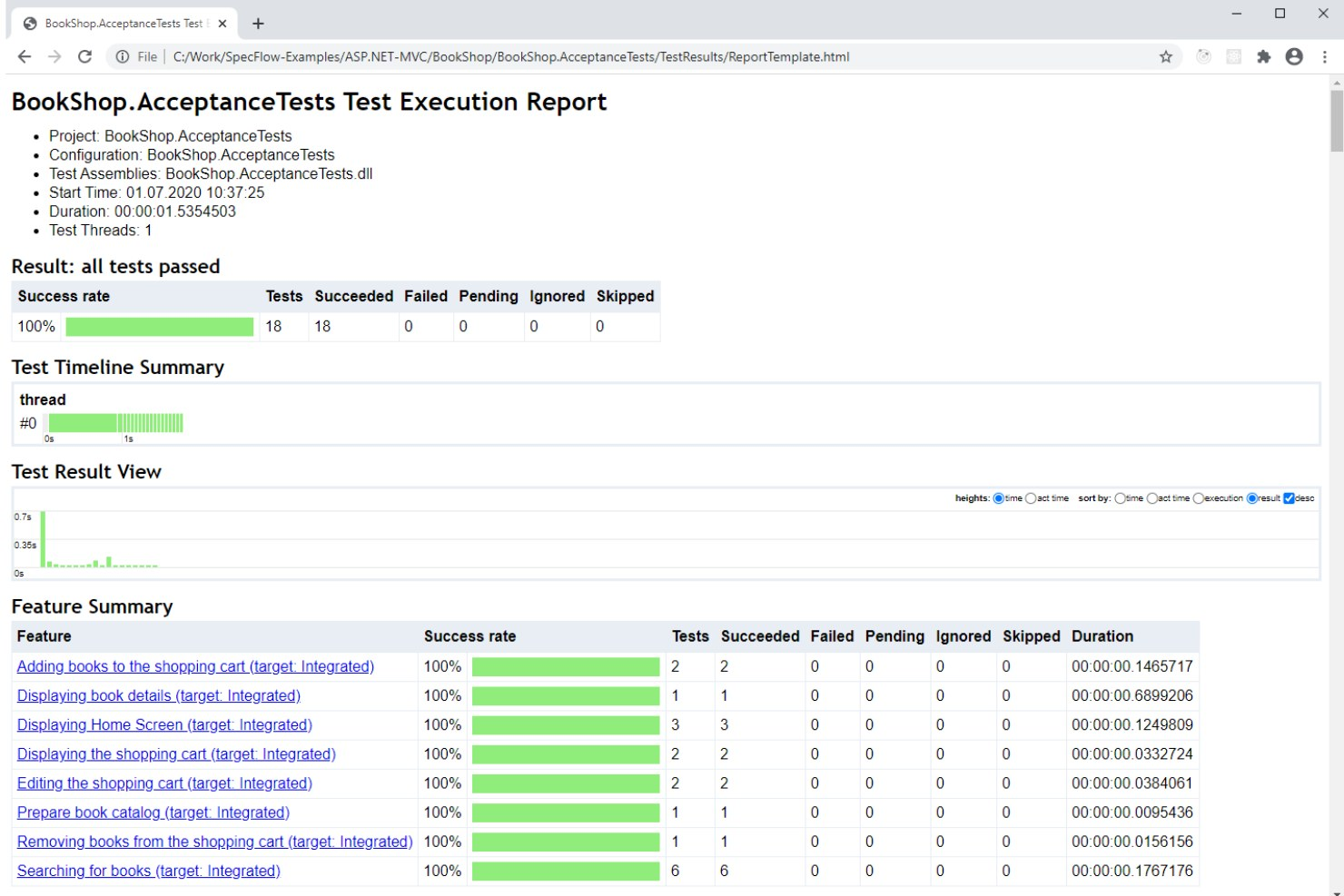1344x896 pixels.
Task: Click the forward navigation arrow
Action: (54, 56)
